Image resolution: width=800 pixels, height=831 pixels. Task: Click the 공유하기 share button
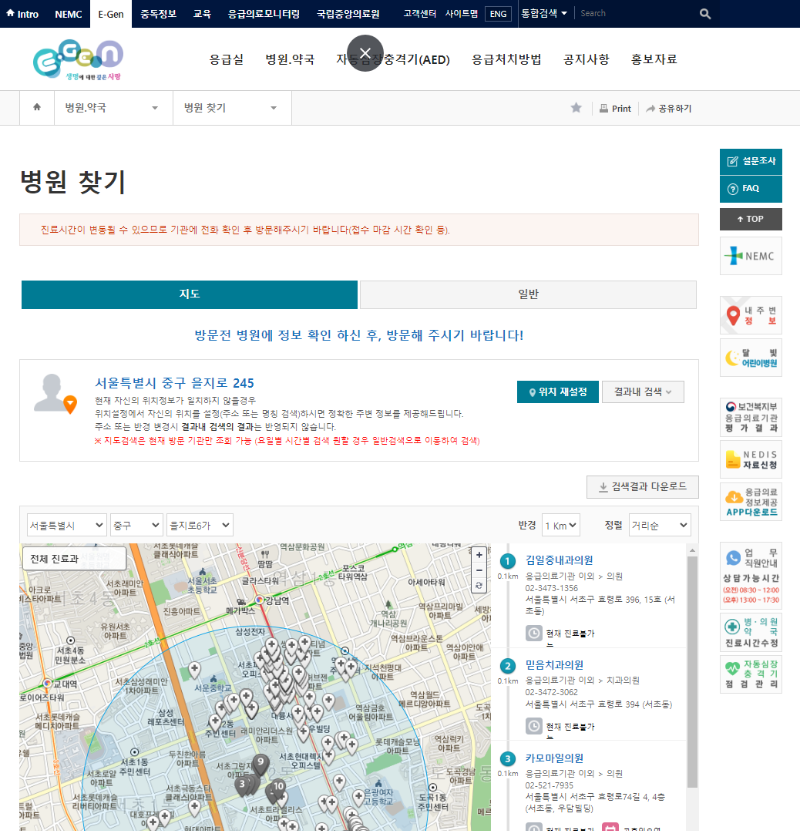(669, 108)
